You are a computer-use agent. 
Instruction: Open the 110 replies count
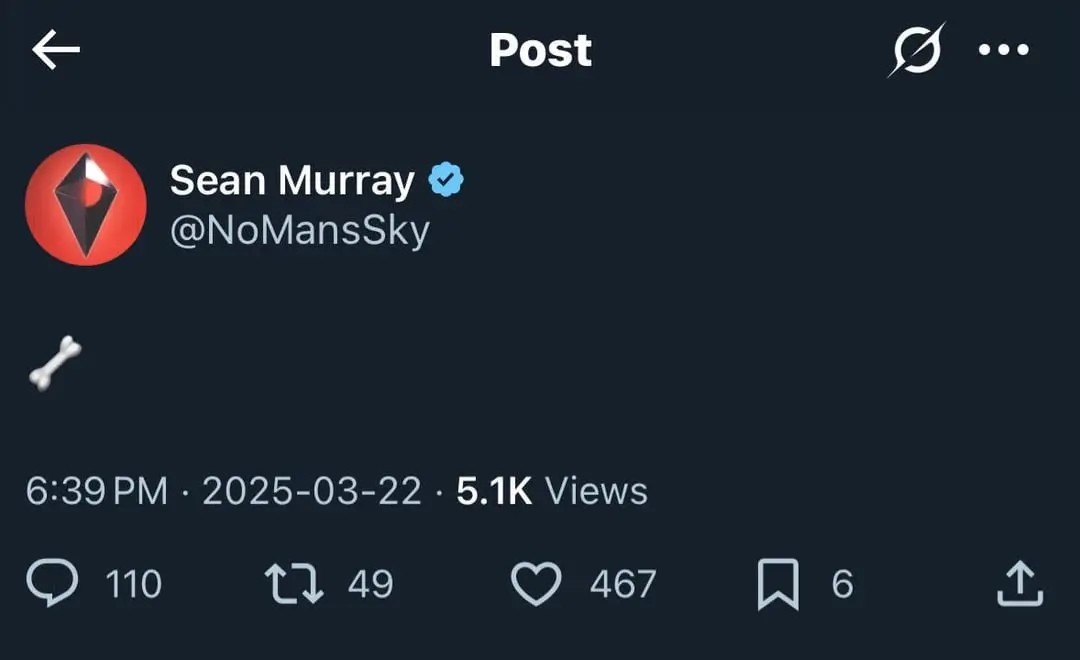(133, 584)
